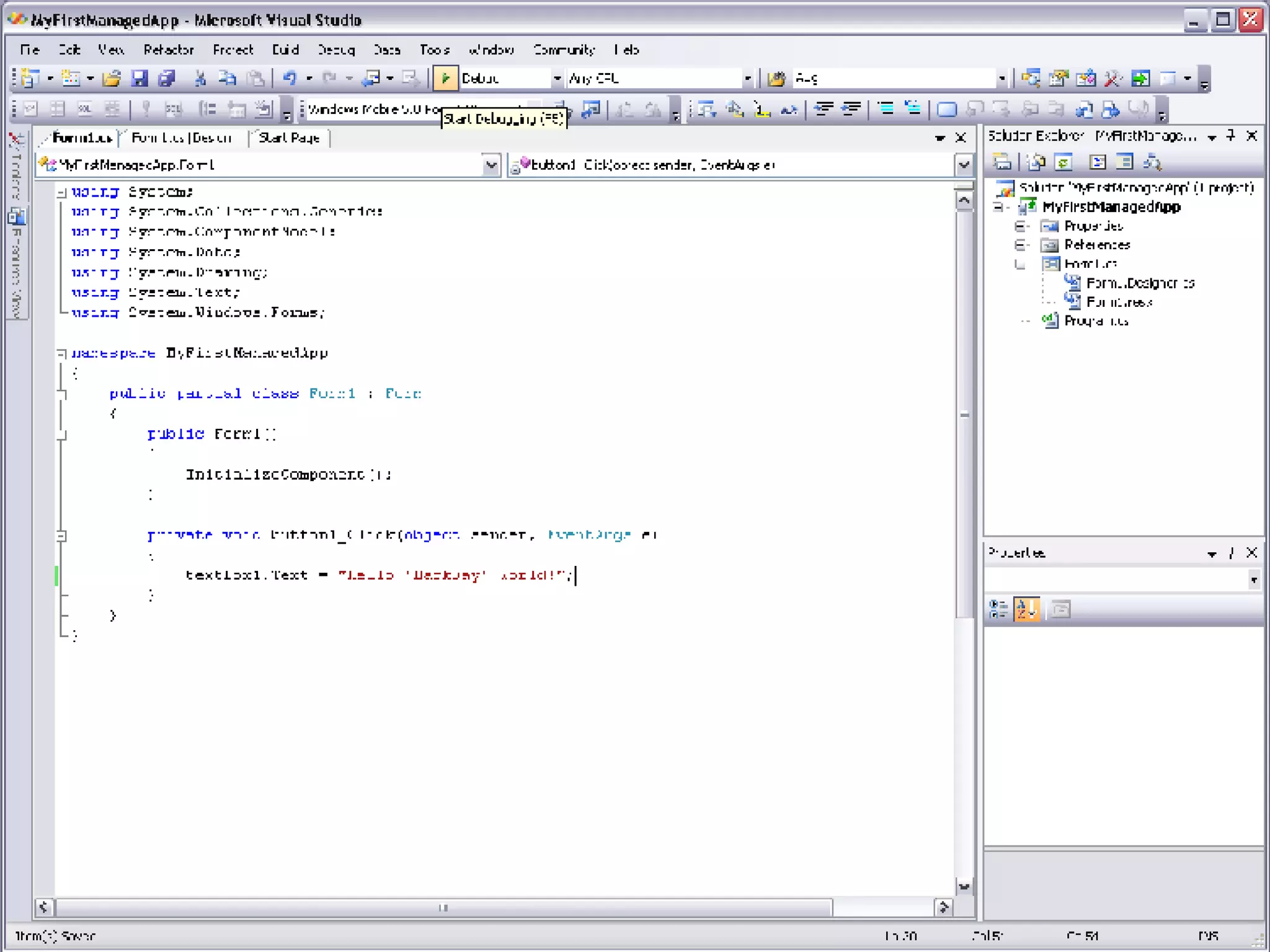Click the horizontal scrollbar thumb in editor

point(443,908)
